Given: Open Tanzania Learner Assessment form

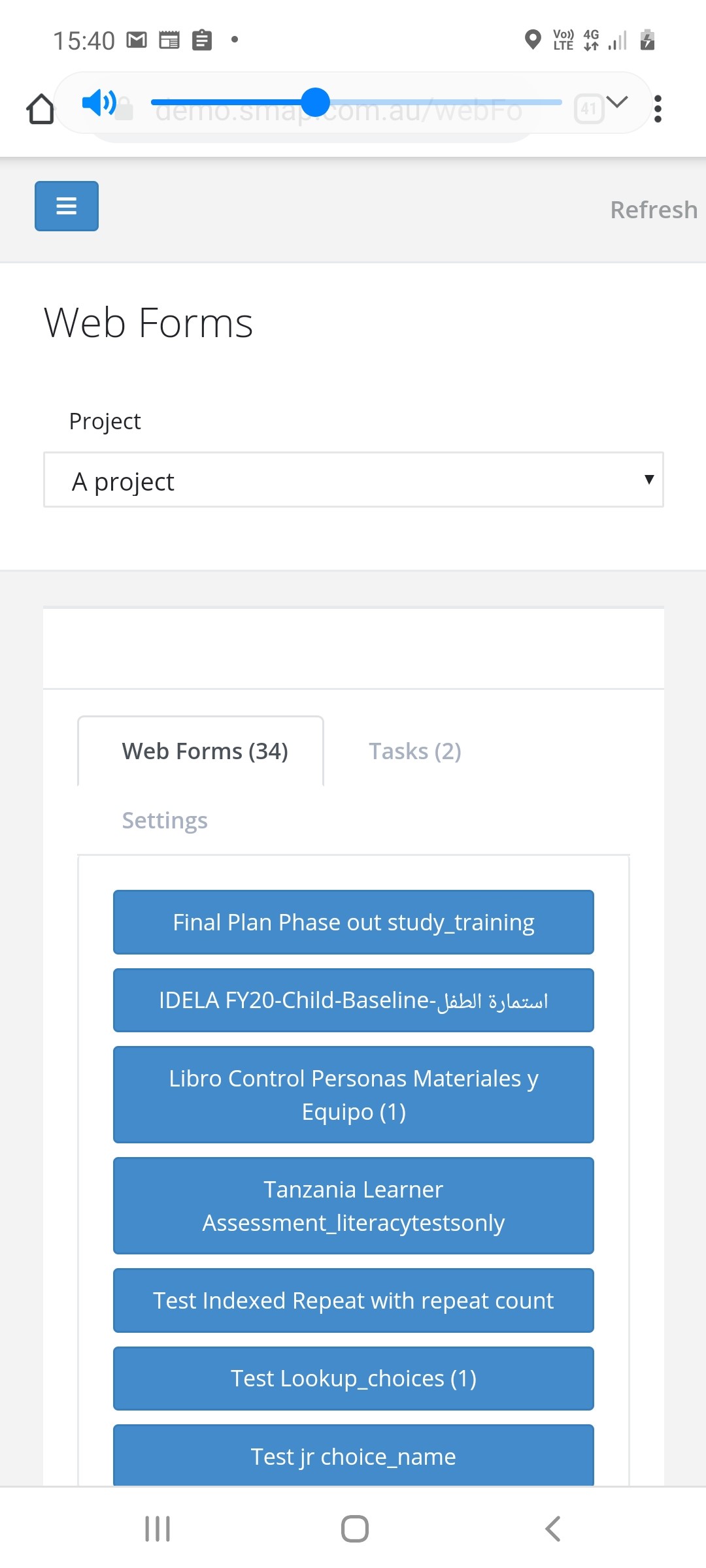Looking at the screenshot, I should 353,1206.
